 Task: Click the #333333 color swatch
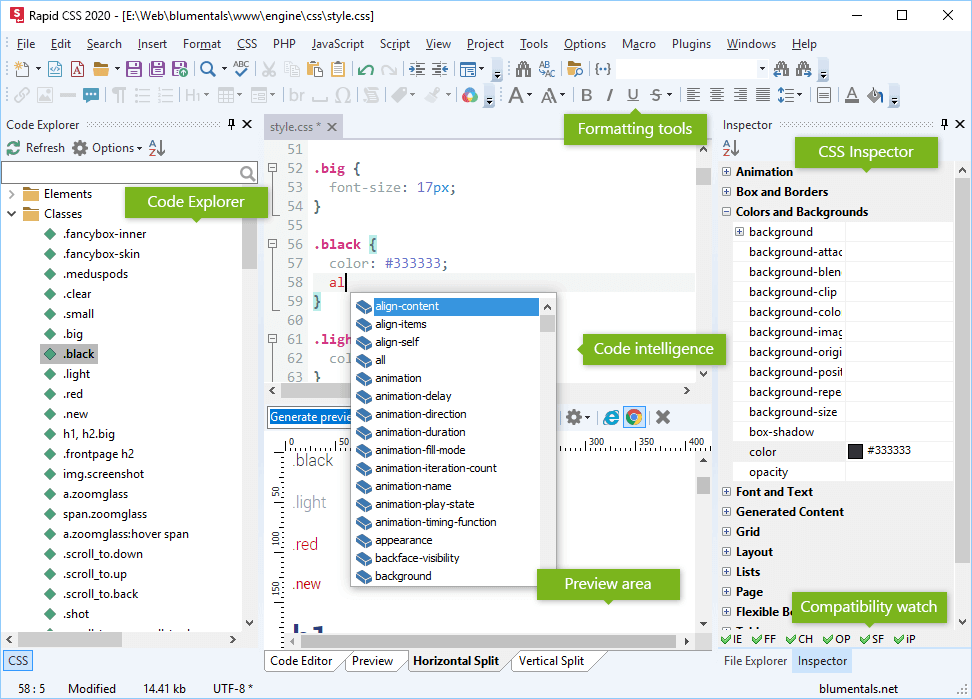855,451
